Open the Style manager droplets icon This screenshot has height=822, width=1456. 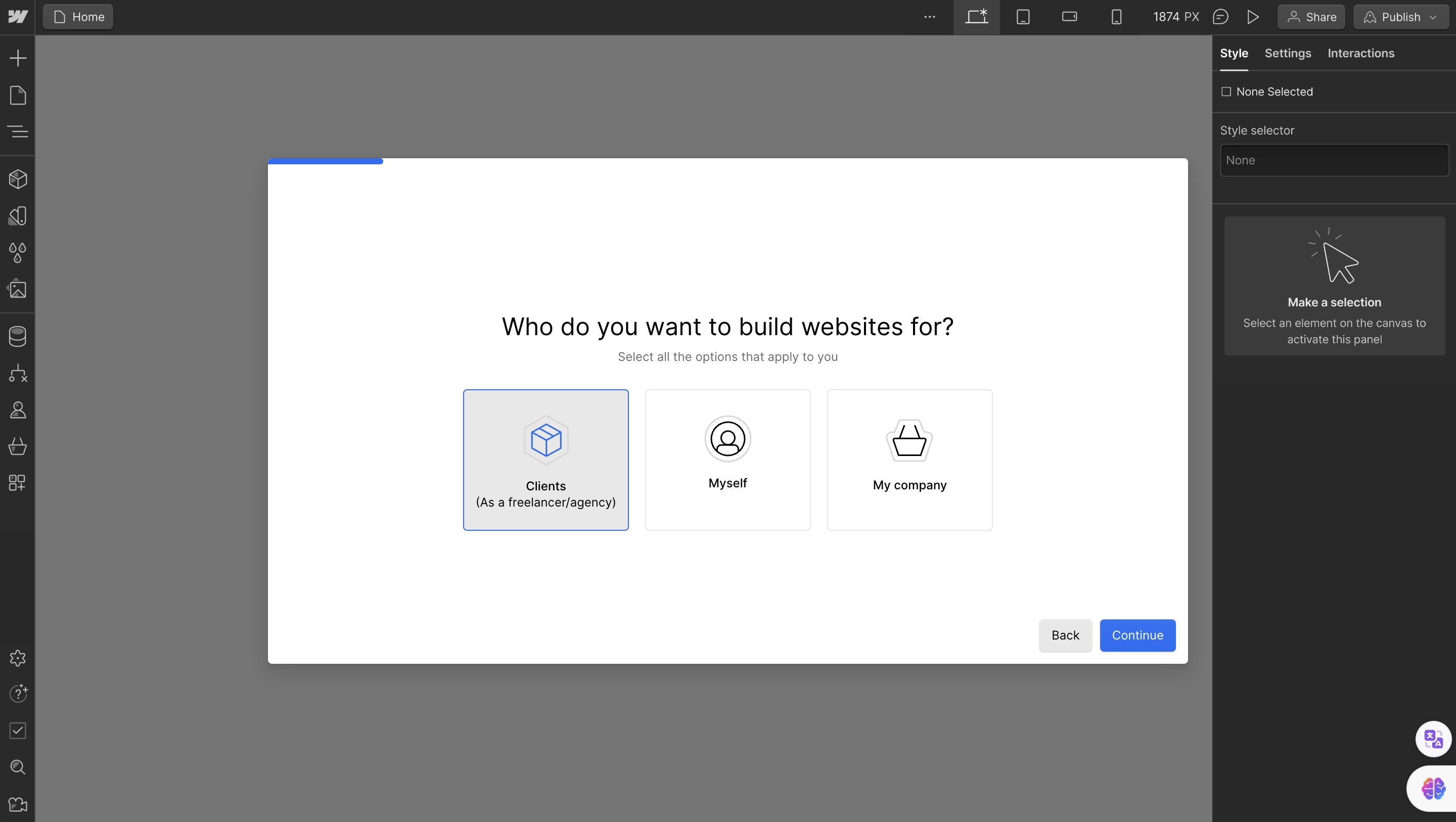tap(18, 253)
